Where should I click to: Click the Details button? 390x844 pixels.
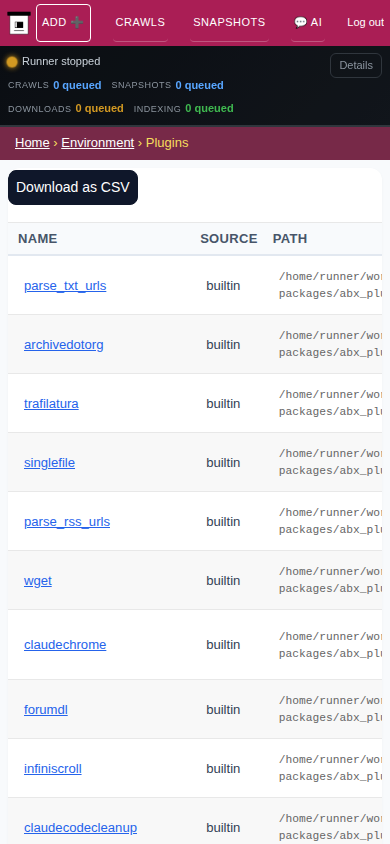356,66
